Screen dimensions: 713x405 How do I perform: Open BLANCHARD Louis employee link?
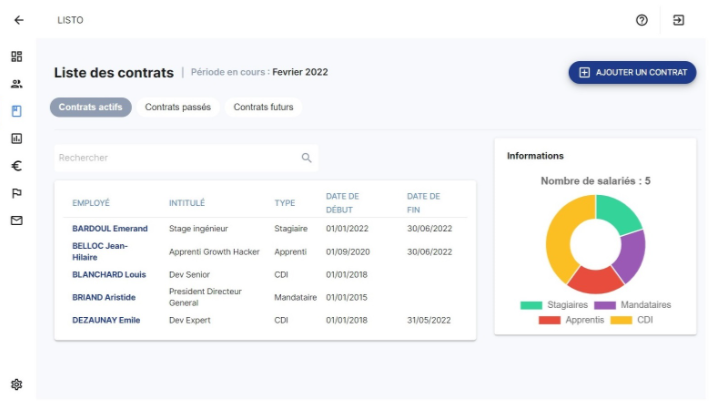pos(109,275)
